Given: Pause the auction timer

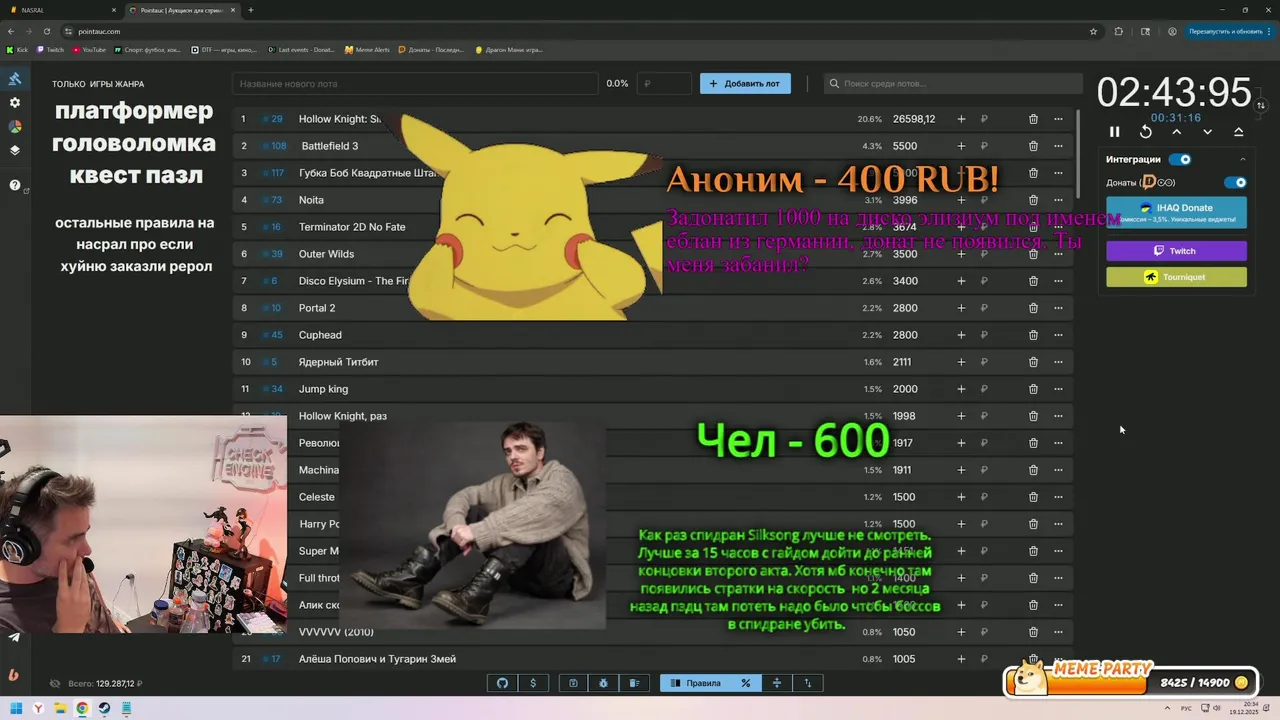Looking at the screenshot, I should coord(1115,132).
